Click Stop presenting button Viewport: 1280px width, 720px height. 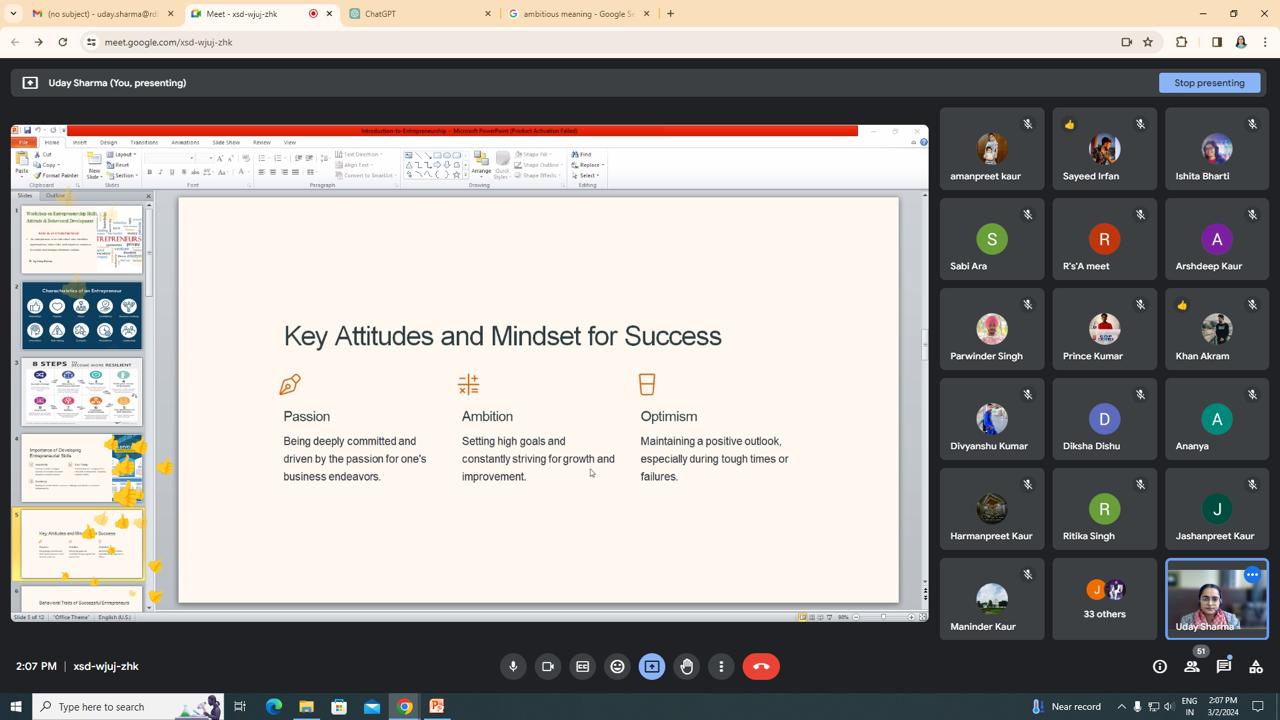(1209, 83)
